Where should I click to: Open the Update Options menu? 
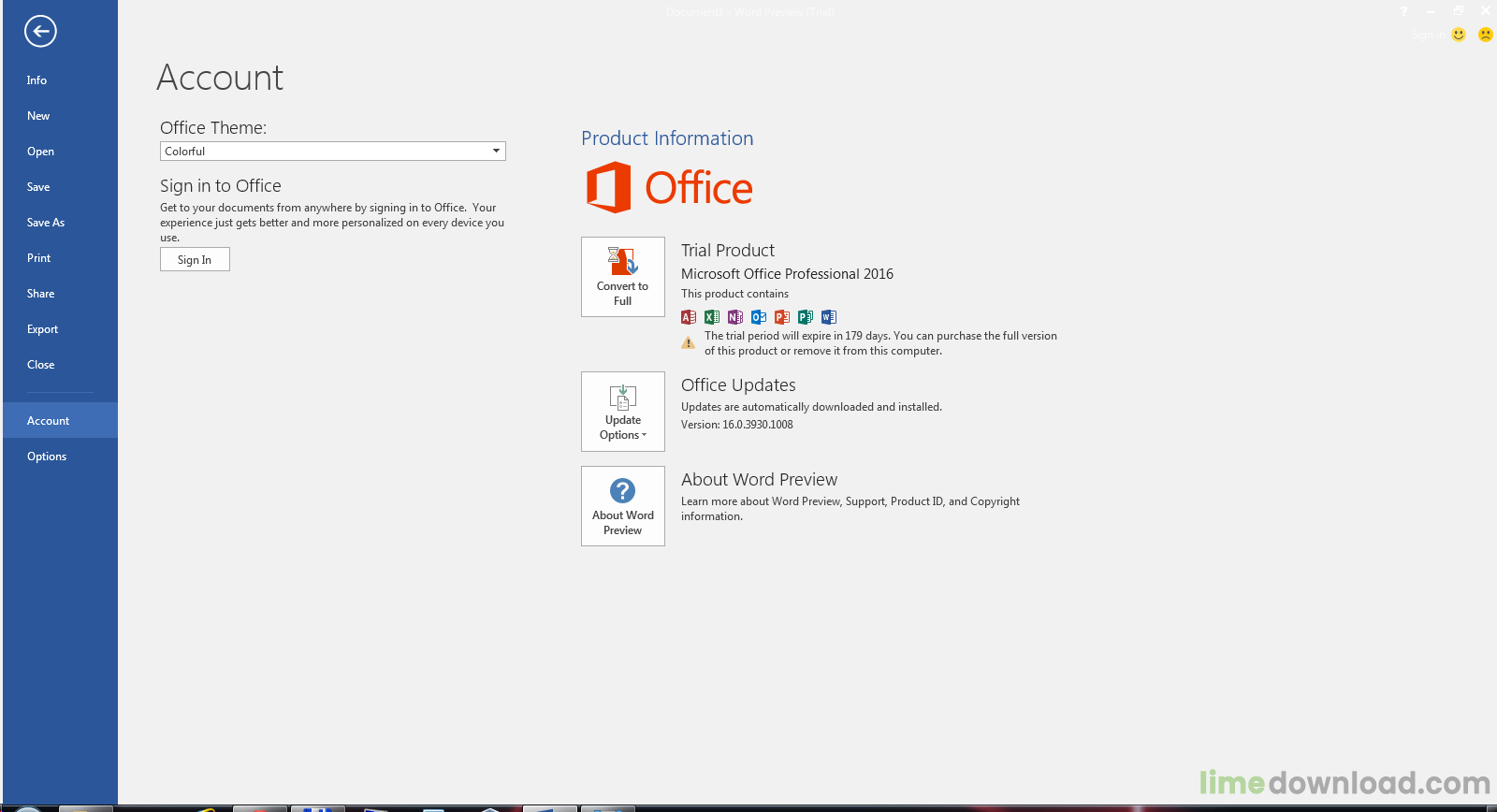(623, 412)
